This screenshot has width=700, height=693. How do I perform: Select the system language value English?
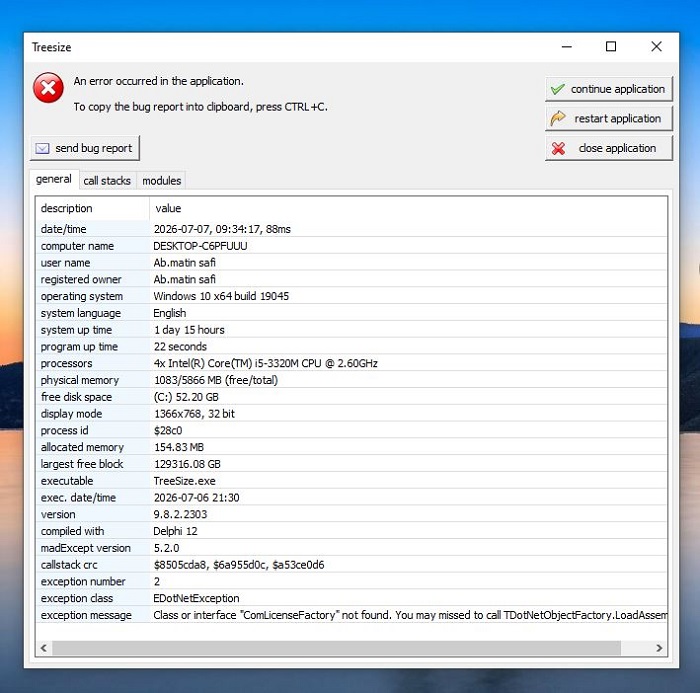170,313
